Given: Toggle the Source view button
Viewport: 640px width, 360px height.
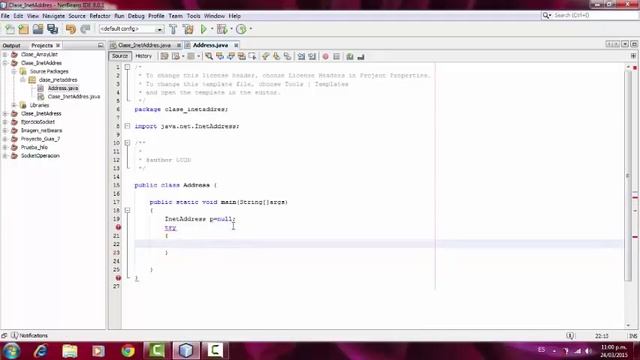Looking at the screenshot, I should coord(120,56).
